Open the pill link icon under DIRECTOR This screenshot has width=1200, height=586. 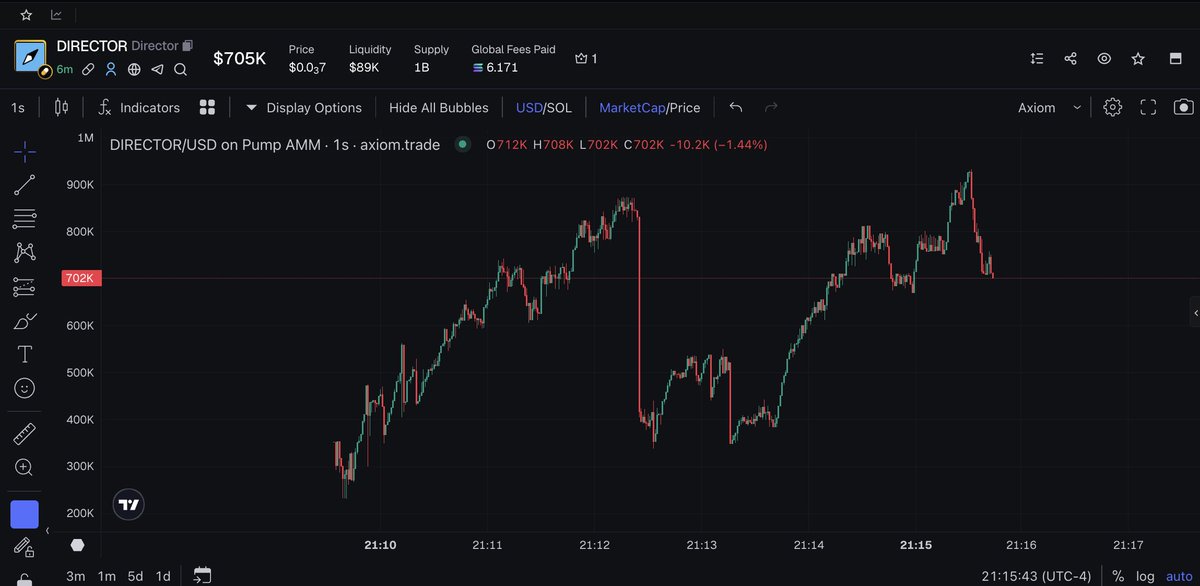click(x=89, y=70)
